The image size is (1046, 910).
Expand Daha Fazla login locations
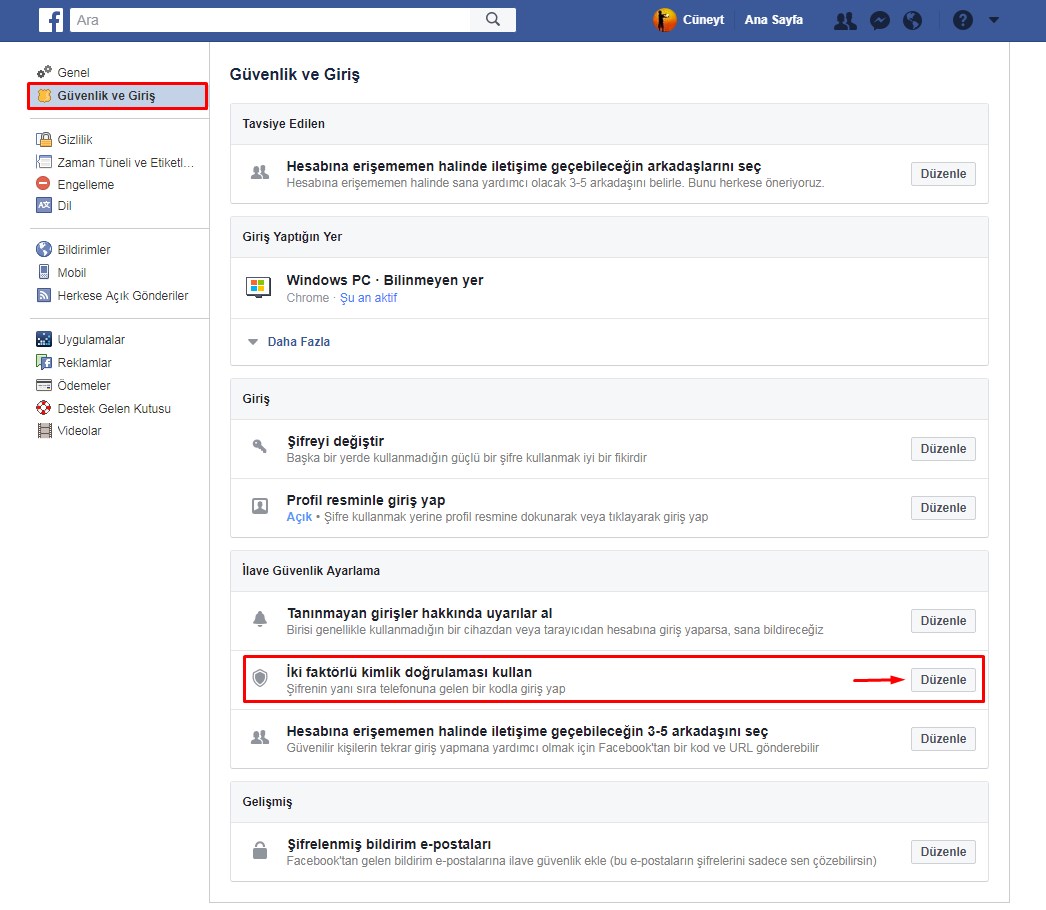pyautogui.click(x=298, y=342)
